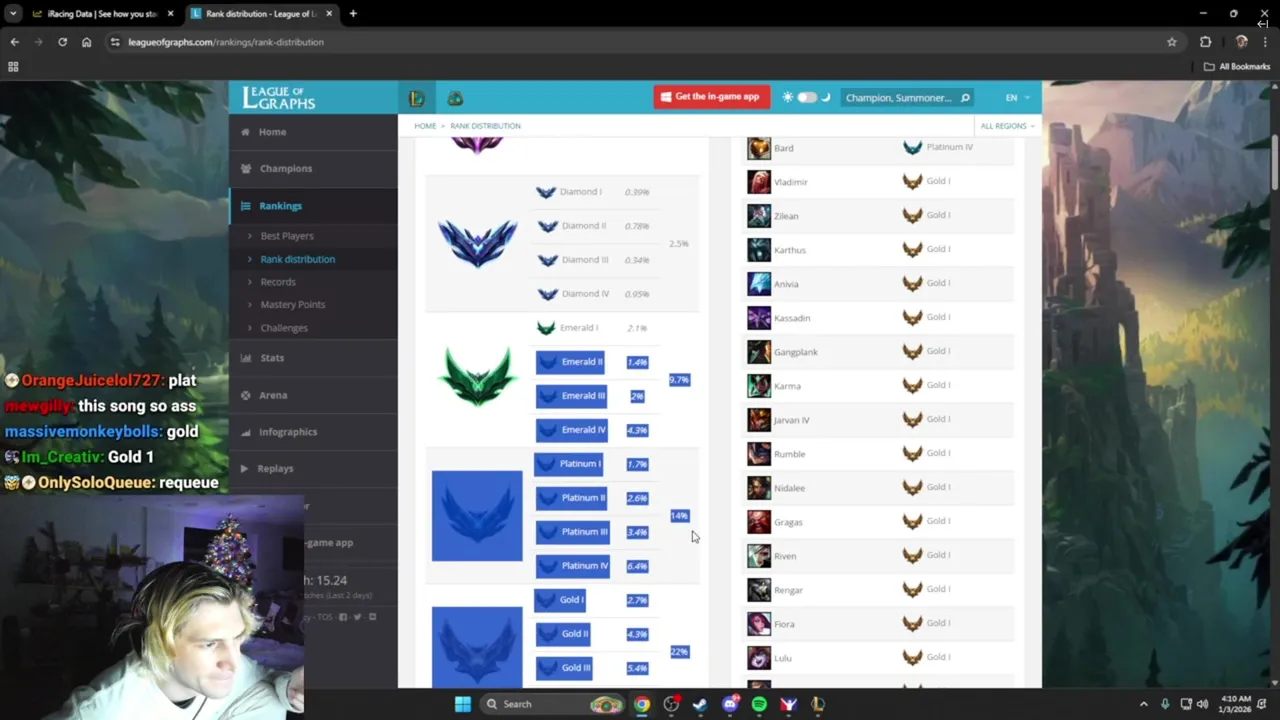Click the search magnifier icon in header
The height and width of the screenshot is (720, 1280).
pos(965,98)
